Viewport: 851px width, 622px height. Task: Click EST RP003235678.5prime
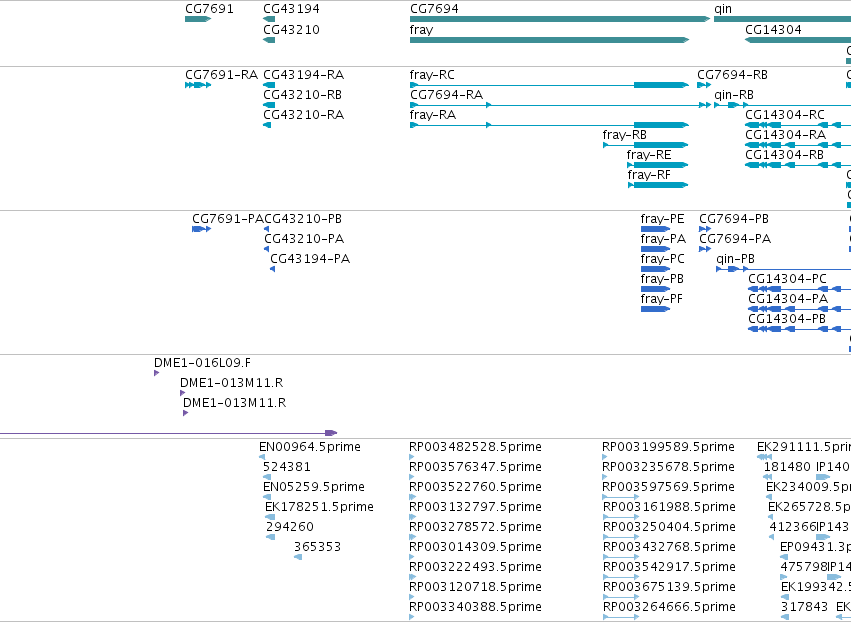pyautogui.click(x=669, y=467)
